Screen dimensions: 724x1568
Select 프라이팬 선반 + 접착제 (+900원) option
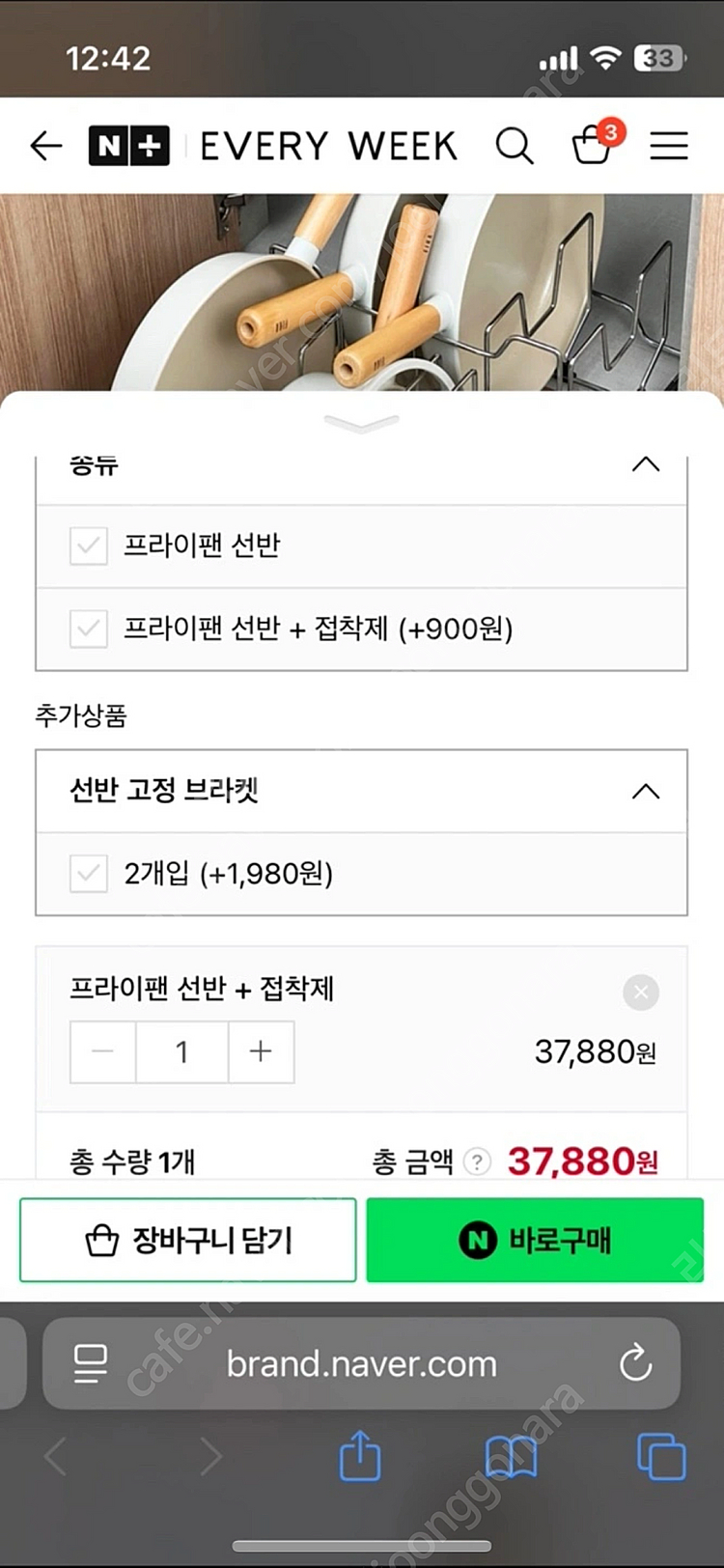coord(318,630)
